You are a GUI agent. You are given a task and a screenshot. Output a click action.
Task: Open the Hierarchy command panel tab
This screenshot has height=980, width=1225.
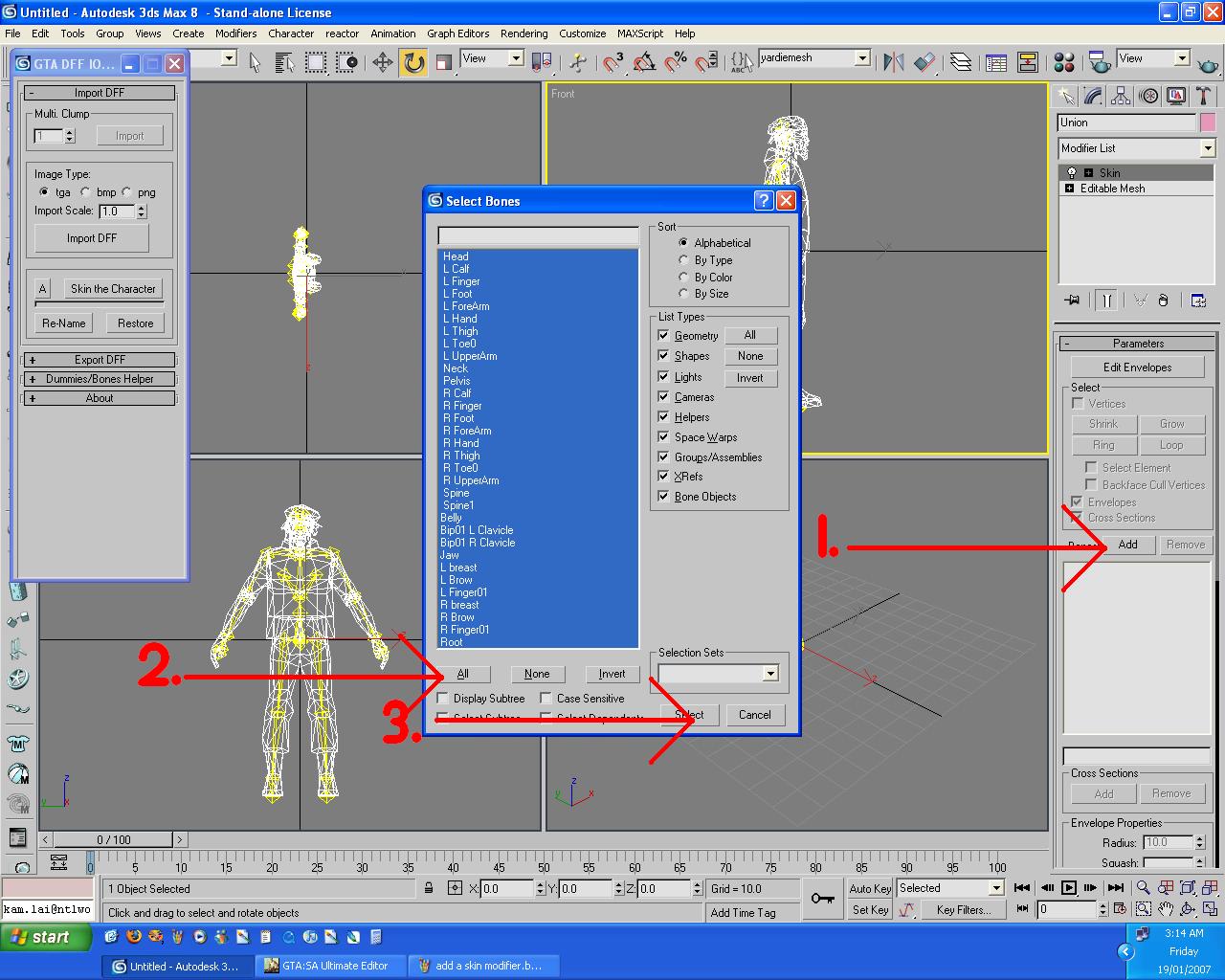tap(1121, 96)
